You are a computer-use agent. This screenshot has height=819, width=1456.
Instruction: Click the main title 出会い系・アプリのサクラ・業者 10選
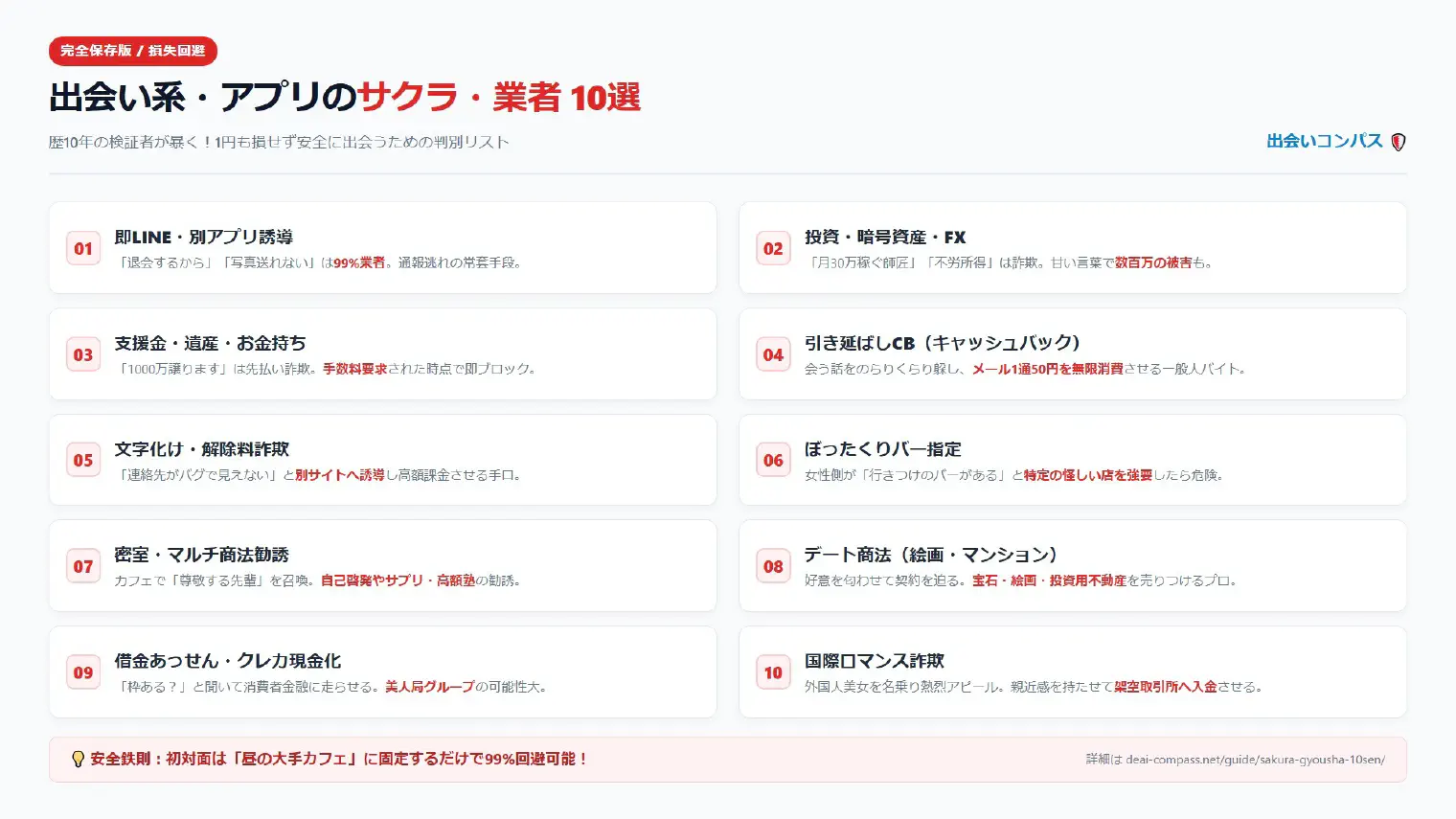[x=345, y=98]
